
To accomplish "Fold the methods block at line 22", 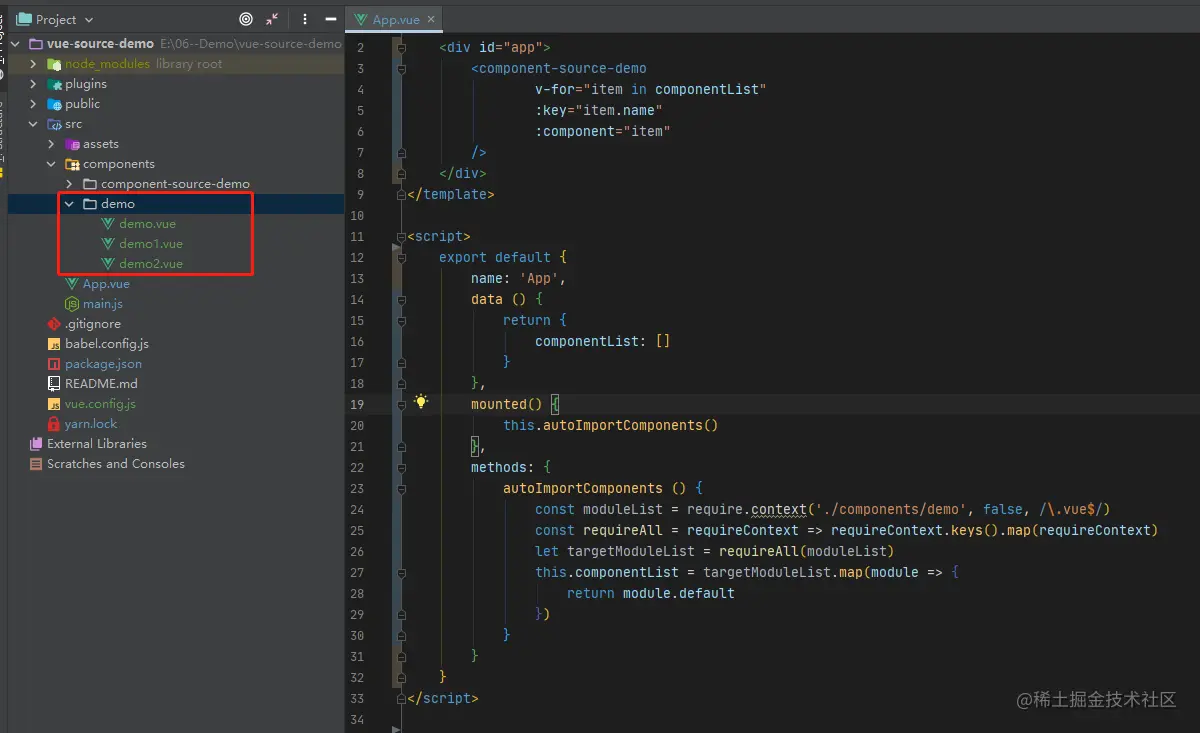I will click(401, 467).
